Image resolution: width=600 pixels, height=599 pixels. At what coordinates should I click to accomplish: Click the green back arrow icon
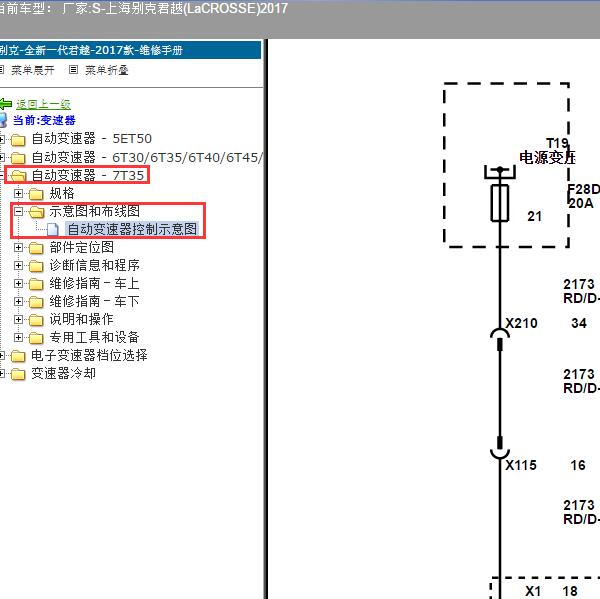point(5,103)
